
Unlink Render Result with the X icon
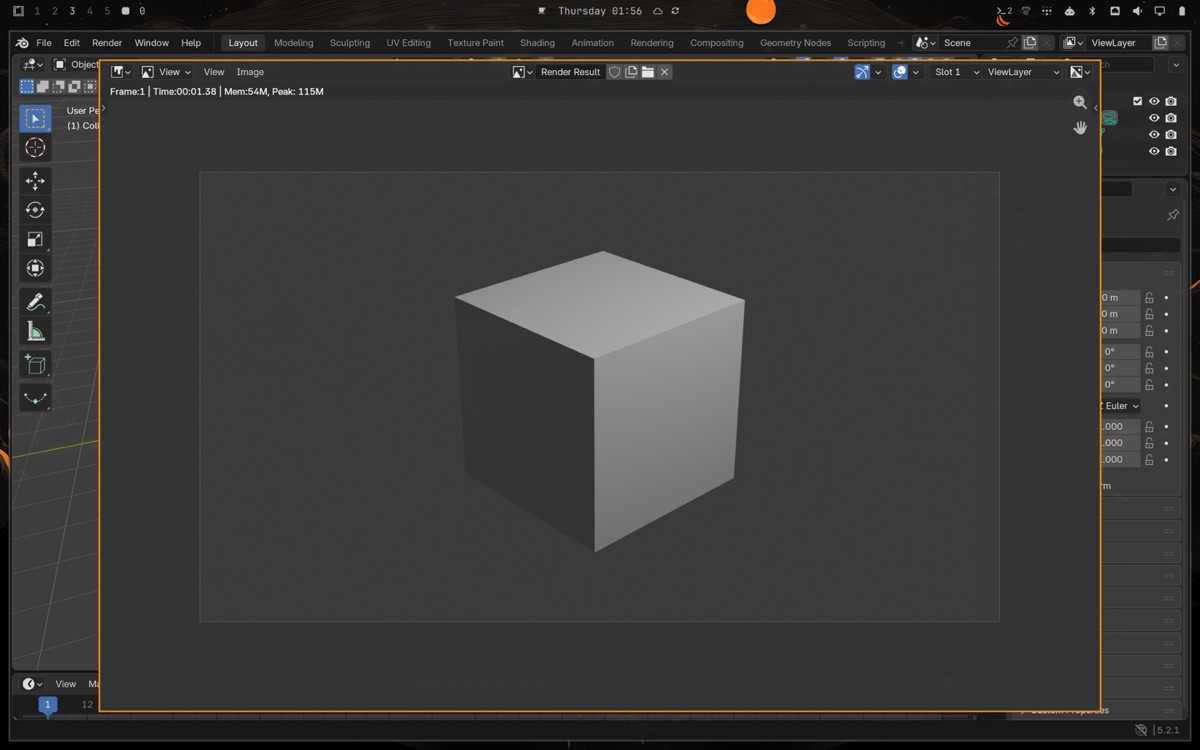tap(664, 72)
